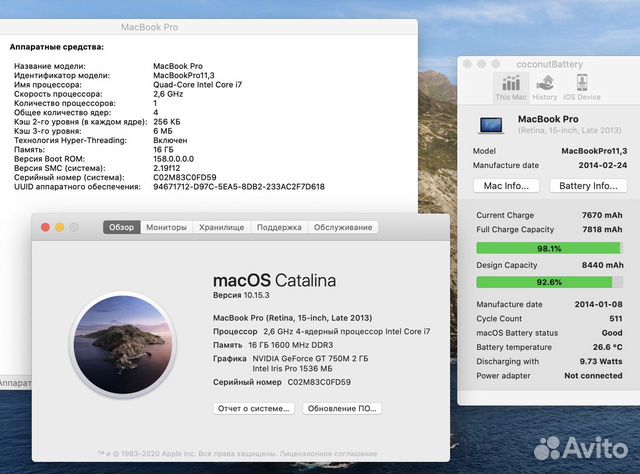Open the Лицензионное соглашение link
This screenshot has height=474, width=640.
pyautogui.click(x=328, y=454)
